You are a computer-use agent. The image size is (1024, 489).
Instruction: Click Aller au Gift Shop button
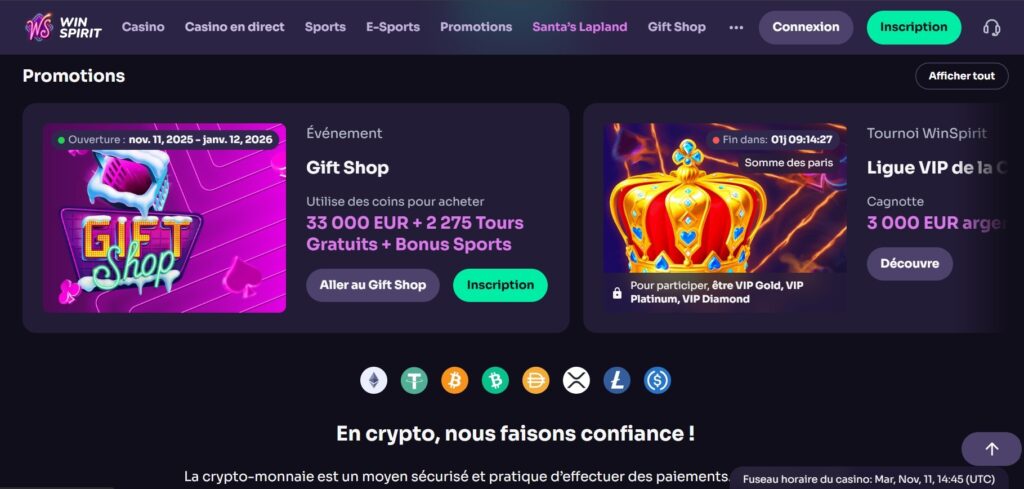click(x=373, y=285)
